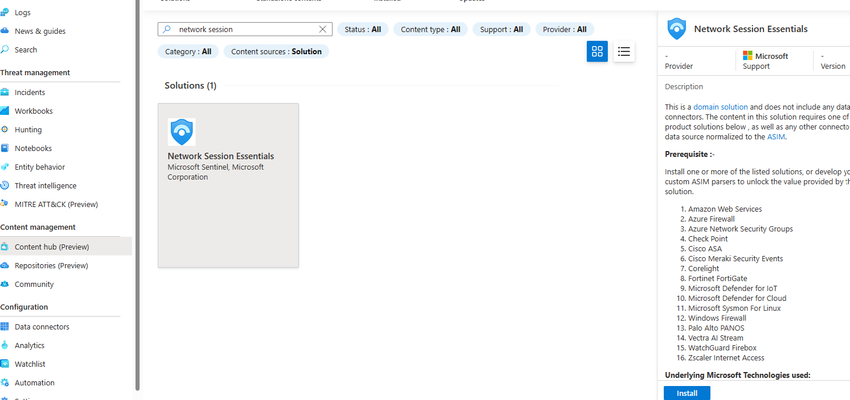Click the sidebar vertical scrollbar
The height and width of the screenshot is (400, 850).
click(x=138, y=195)
